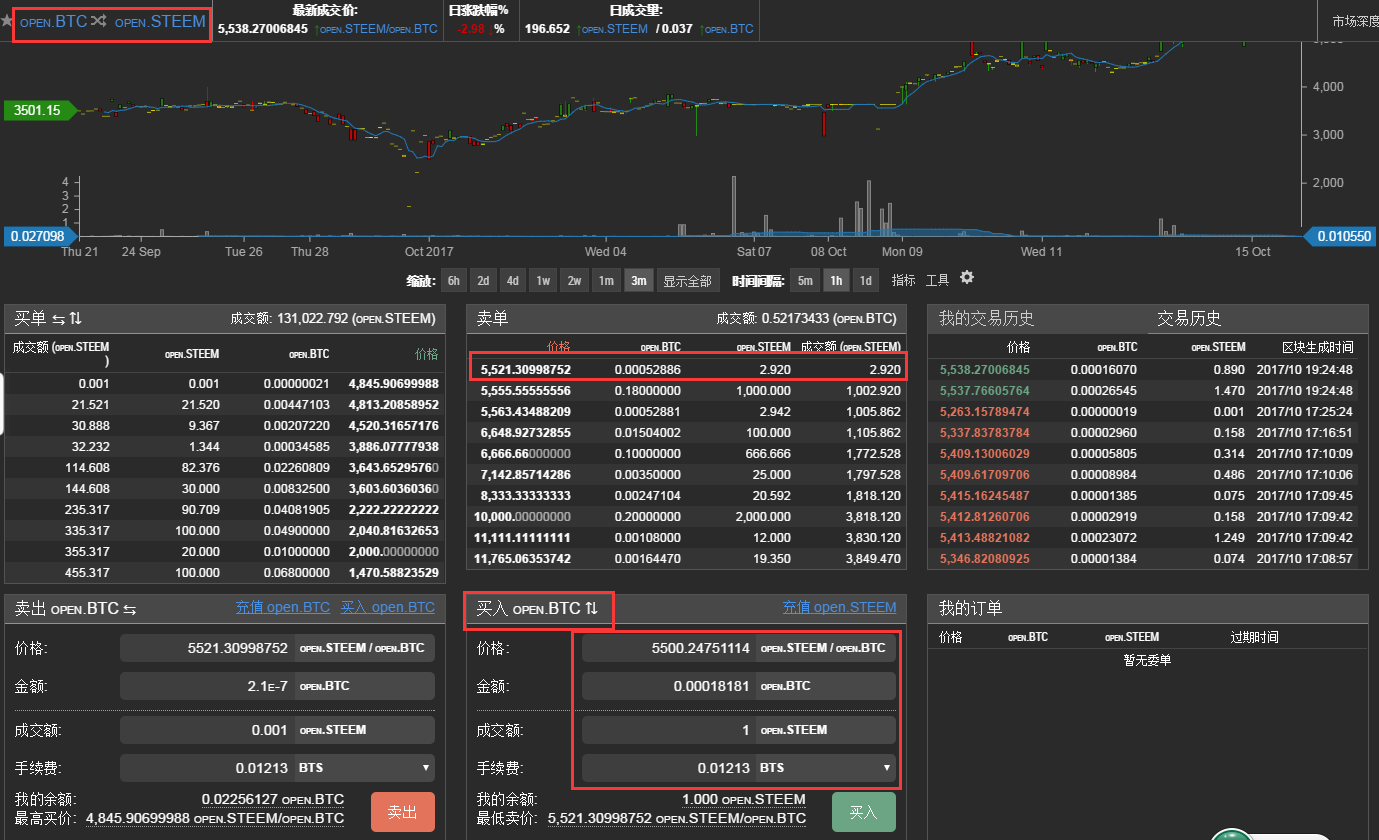
Task: Click green 买入 buy button
Action: (864, 812)
